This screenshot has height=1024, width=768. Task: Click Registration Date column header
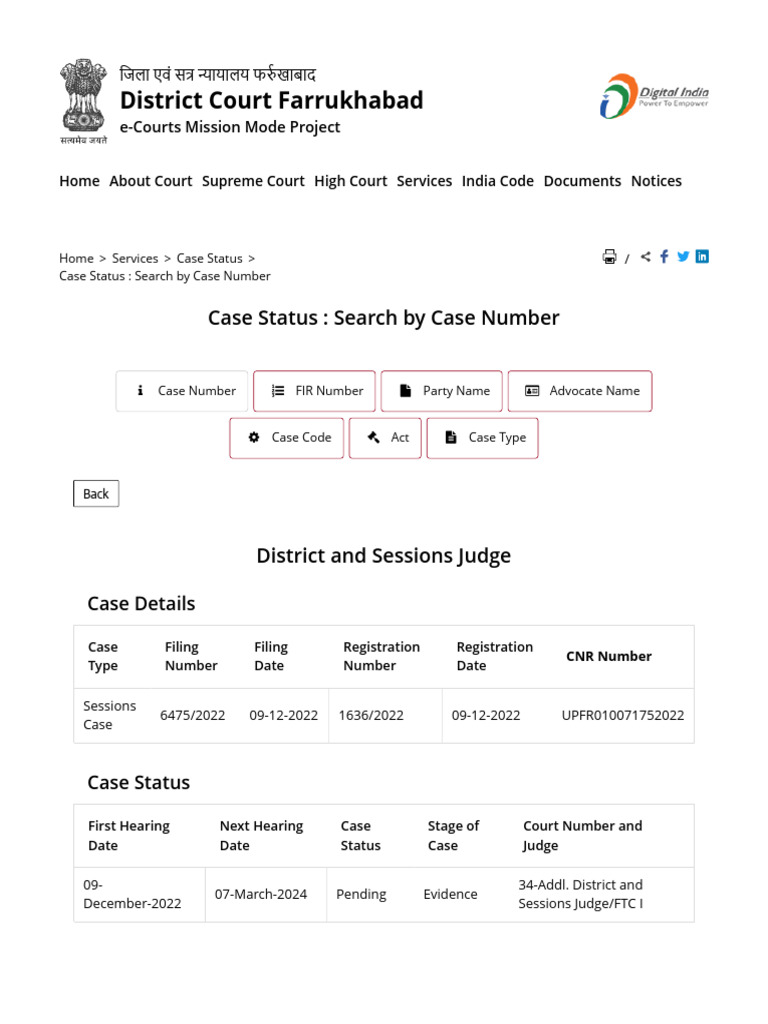[494, 656]
